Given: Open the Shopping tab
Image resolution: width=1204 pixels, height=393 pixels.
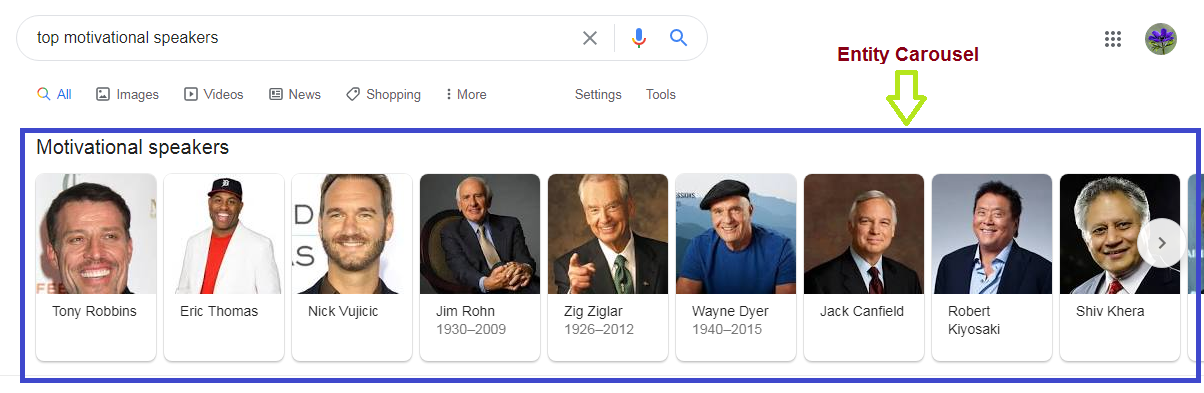Looking at the screenshot, I should tap(383, 94).
